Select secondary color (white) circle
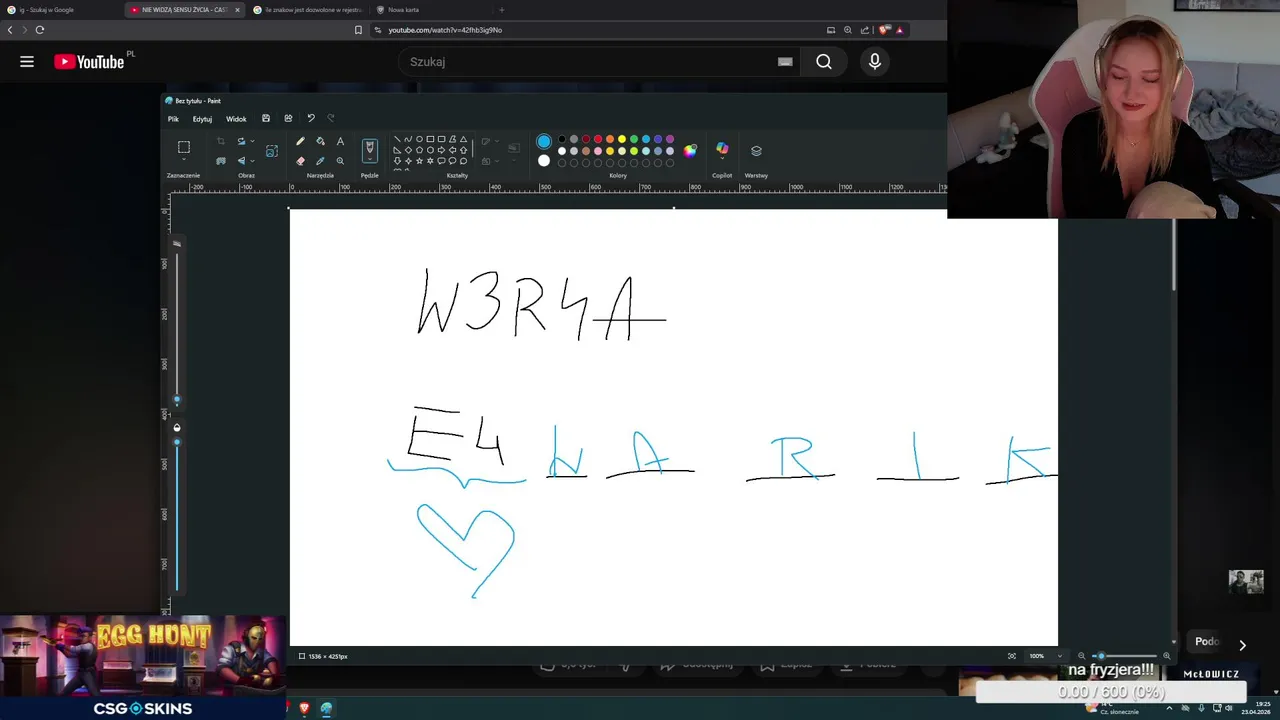The image size is (1280, 720). point(544,161)
